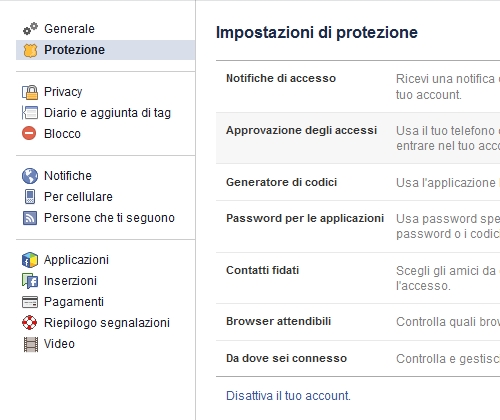
Task: Open Diario e aggiunta di tag settings
Action: pyautogui.click(x=106, y=113)
